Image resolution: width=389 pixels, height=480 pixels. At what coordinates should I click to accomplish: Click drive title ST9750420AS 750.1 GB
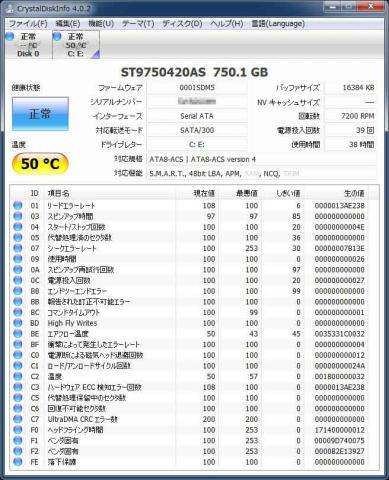click(194, 72)
